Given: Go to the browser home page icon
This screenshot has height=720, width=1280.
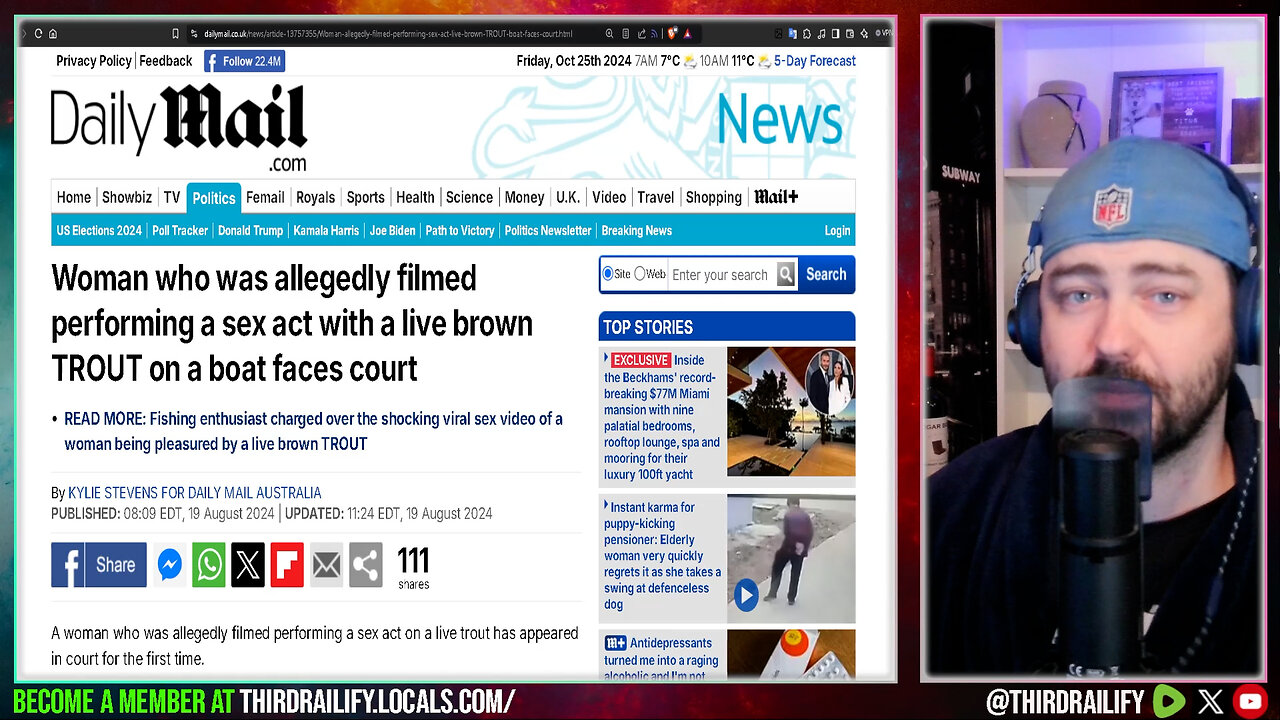Looking at the screenshot, I should click(53, 33).
